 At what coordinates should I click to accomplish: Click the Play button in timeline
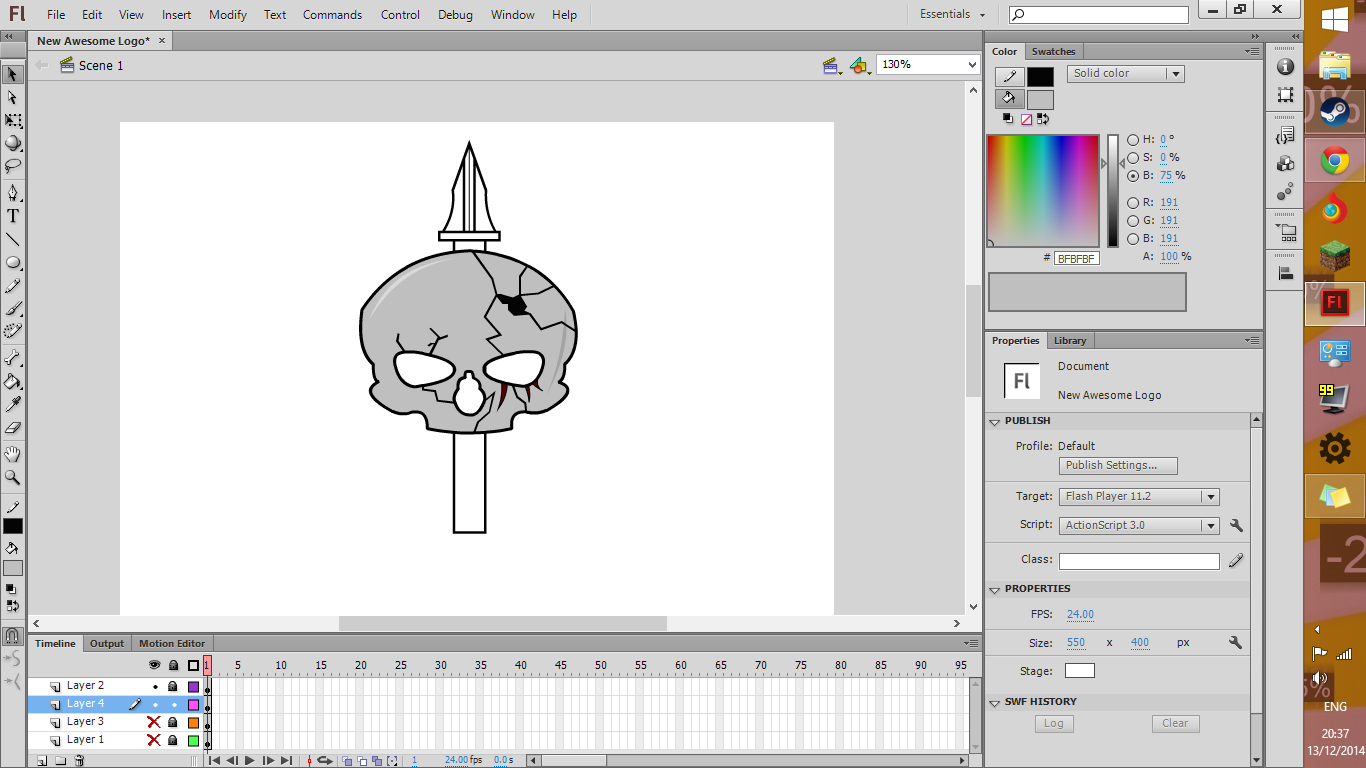(x=250, y=761)
